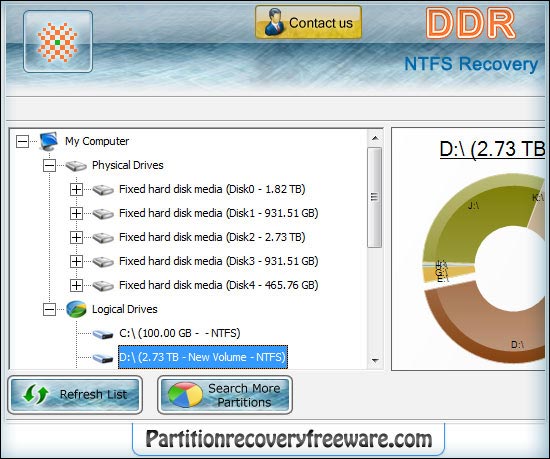
Task: Click the Disk4 hard disk icon
Action: [x=103, y=285]
